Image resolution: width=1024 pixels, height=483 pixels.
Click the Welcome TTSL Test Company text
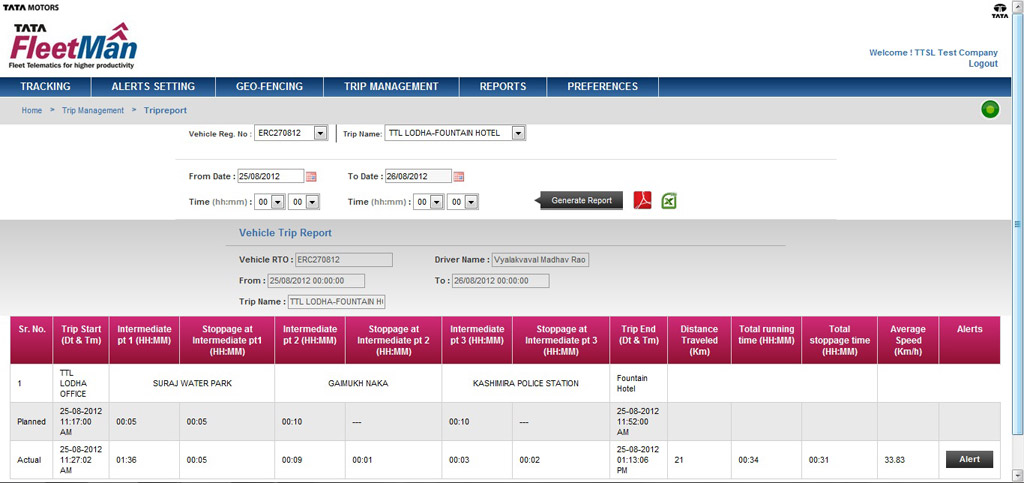(x=933, y=53)
